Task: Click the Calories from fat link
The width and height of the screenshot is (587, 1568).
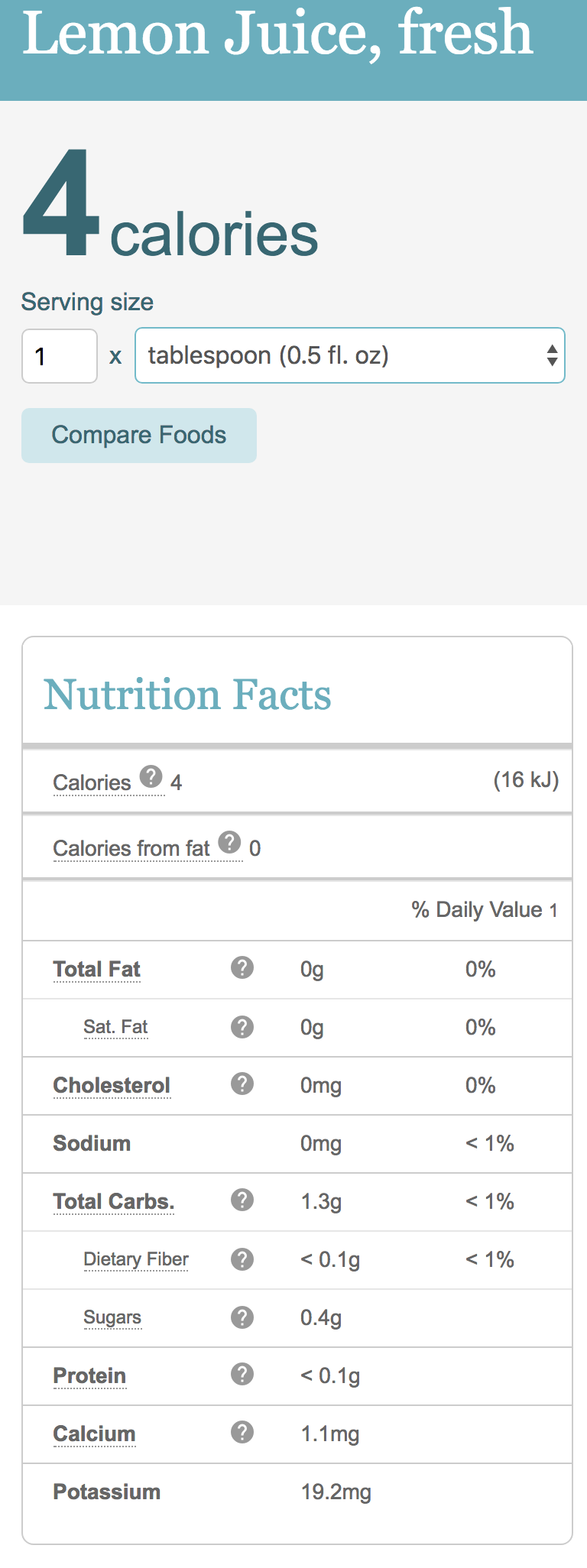Action: [131, 848]
